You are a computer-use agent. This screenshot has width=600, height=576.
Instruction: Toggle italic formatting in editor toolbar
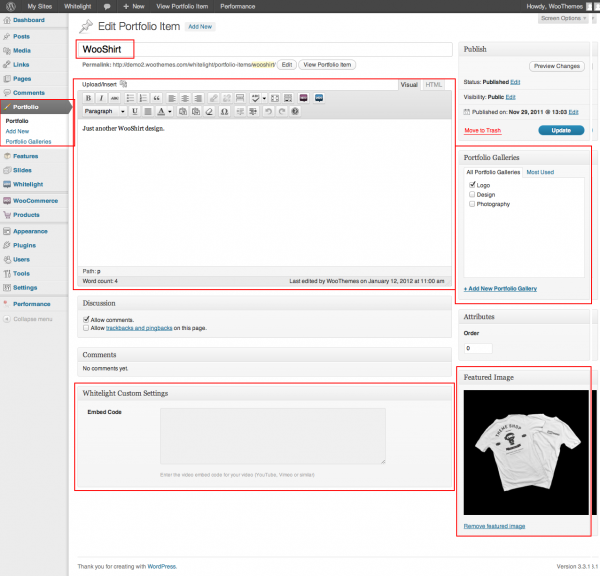coord(101,98)
